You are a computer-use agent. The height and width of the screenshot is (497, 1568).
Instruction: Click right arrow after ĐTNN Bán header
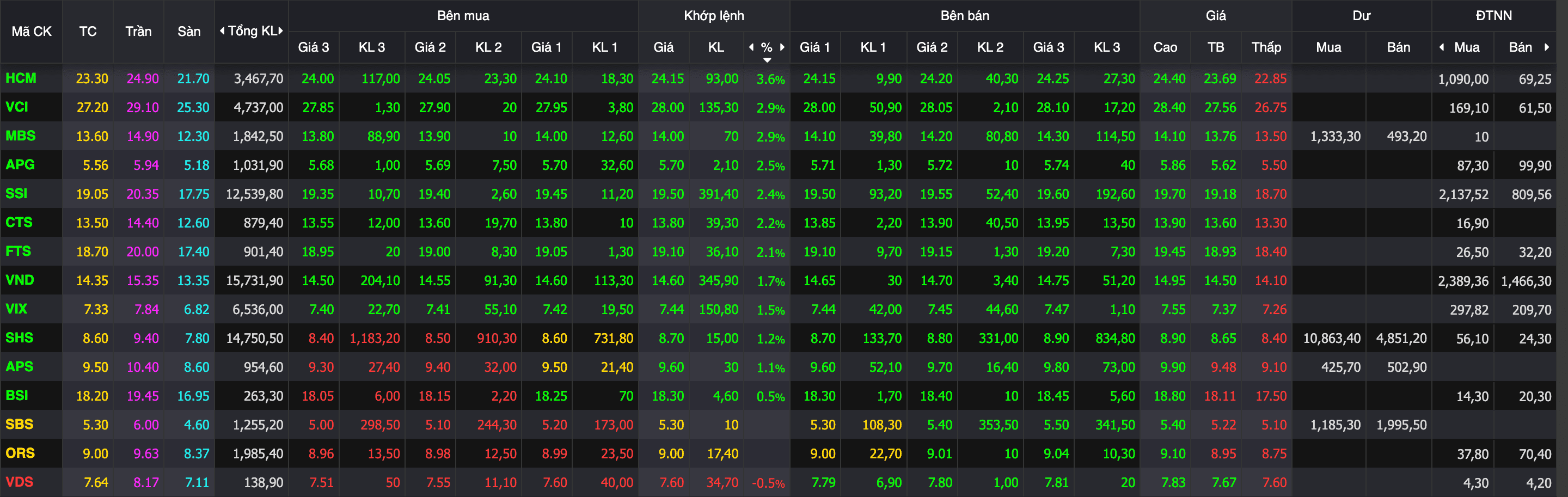pyautogui.click(x=1547, y=47)
